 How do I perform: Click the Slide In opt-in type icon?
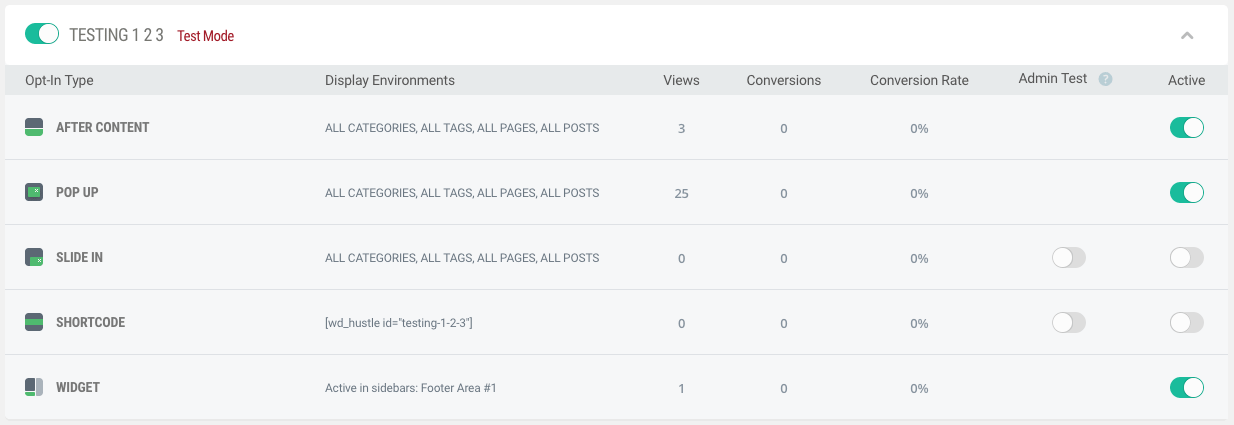(x=34, y=257)
